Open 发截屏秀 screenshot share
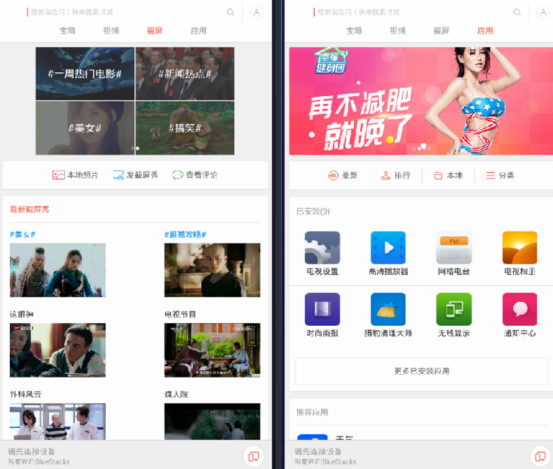 [x=135, y=175]
